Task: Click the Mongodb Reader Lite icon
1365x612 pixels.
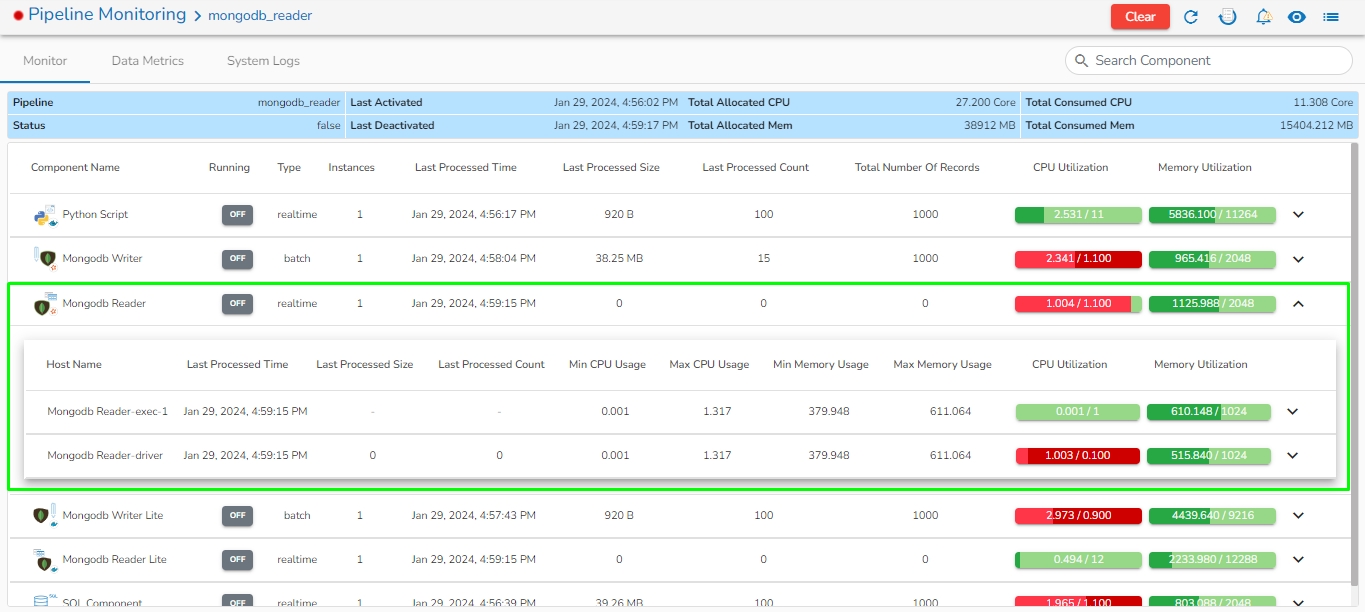Action: click(43, 559)
